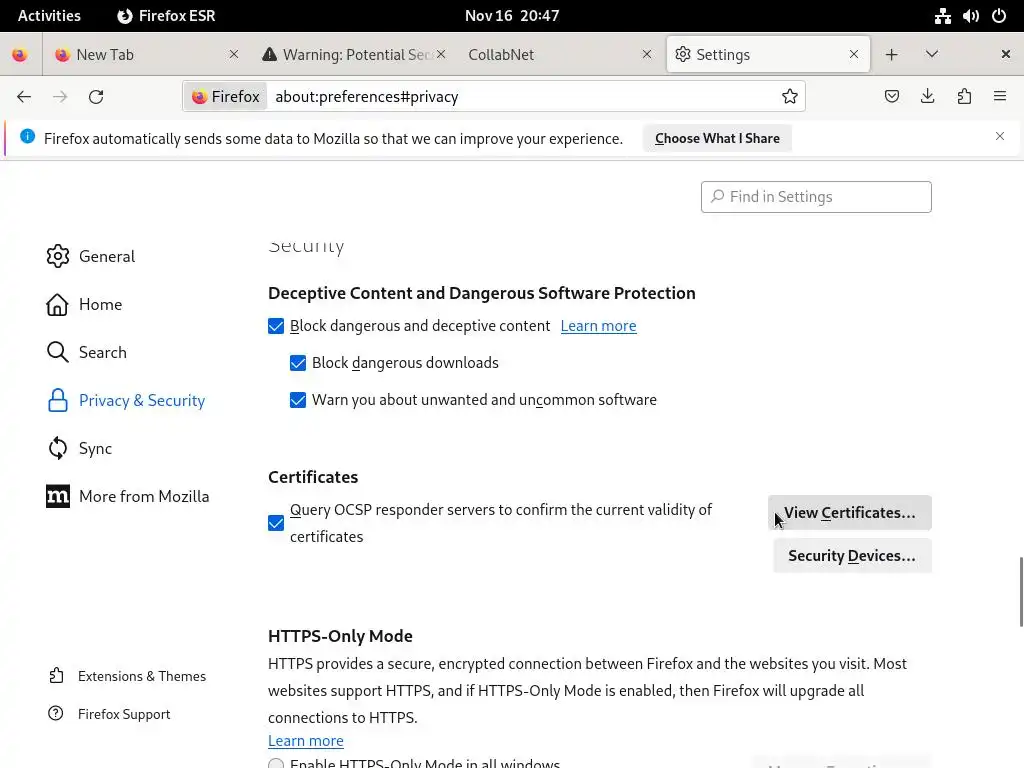Select General in settings sidebar
This screenshot has height=768, width=1024.
pos(106,256)
